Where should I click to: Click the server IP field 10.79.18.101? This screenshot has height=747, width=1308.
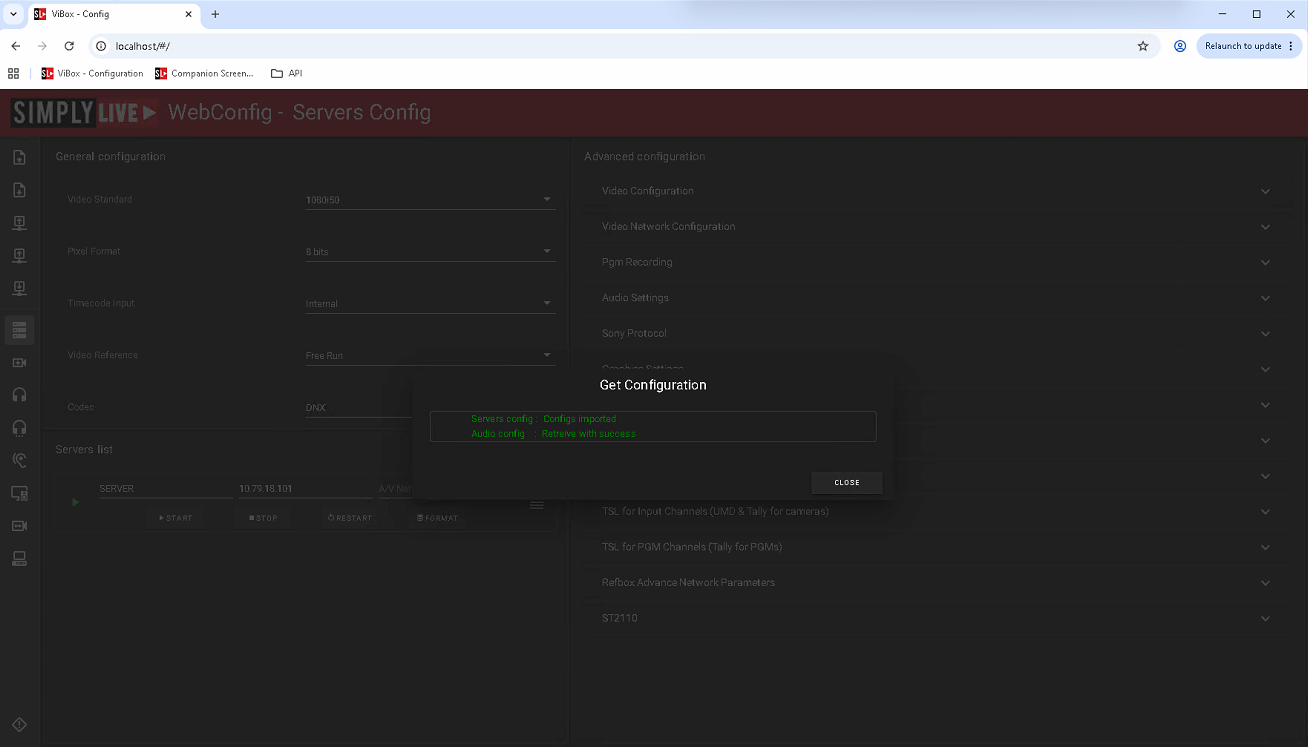(x=305, y=489)
